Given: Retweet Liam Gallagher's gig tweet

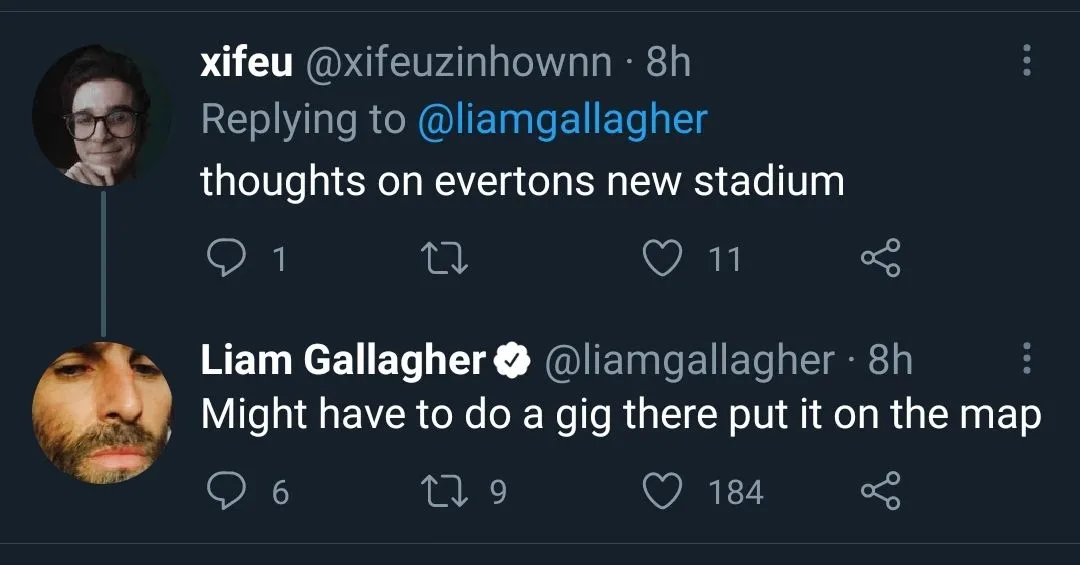Looking at the screenshot, I should 440,491.
